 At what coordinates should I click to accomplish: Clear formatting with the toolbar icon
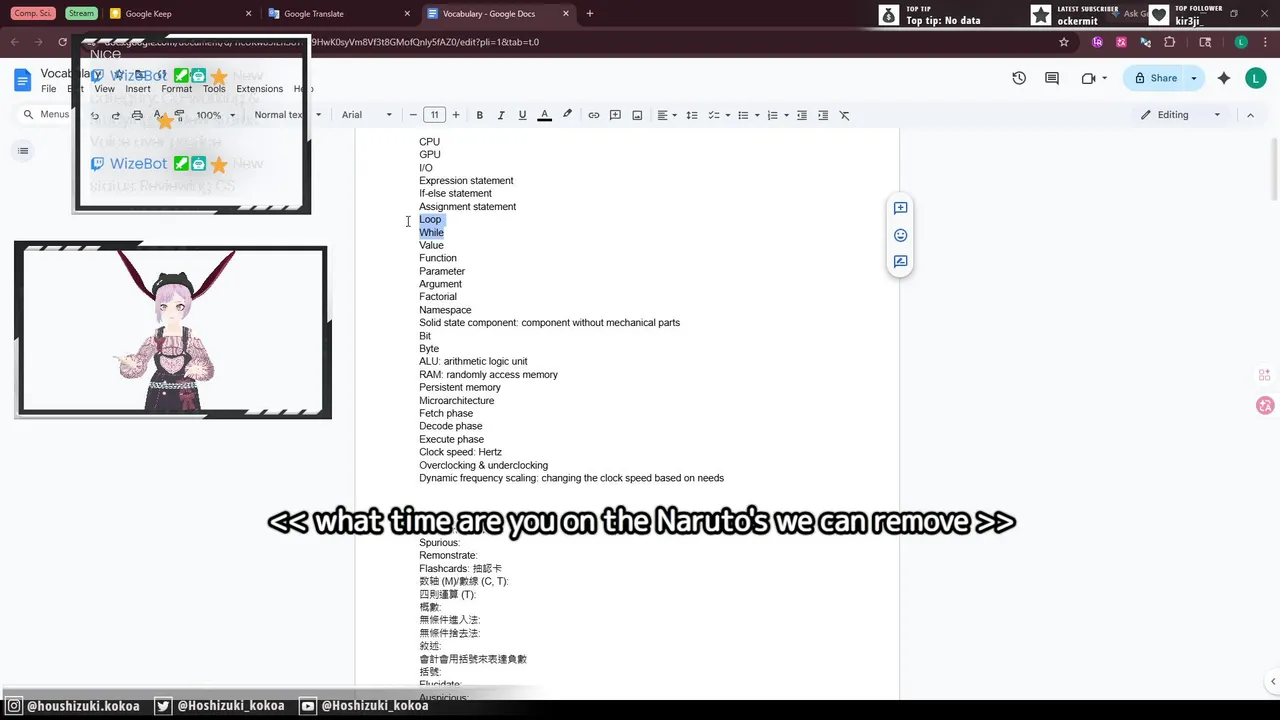(844, 115)
